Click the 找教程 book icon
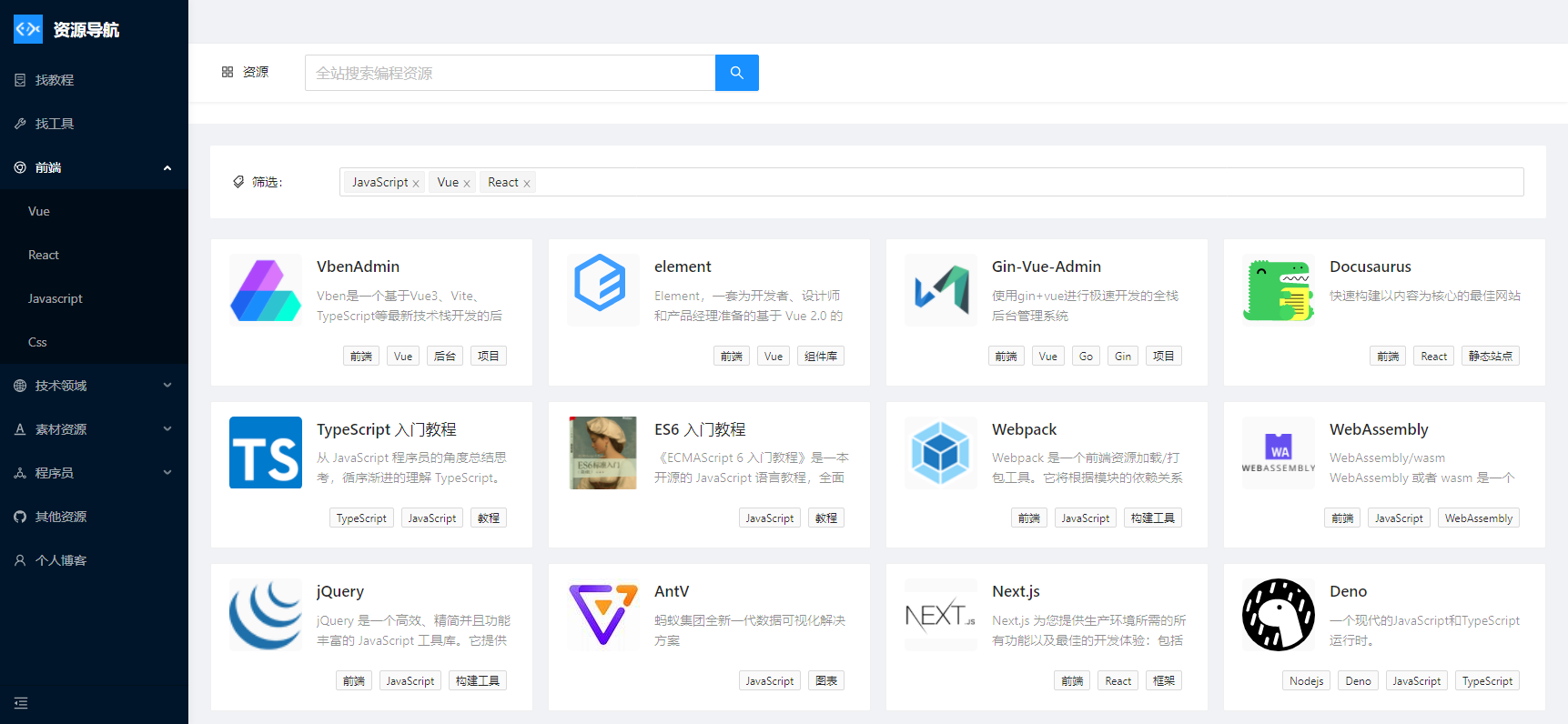1568x724 pixels. click(x=20, y=80)
